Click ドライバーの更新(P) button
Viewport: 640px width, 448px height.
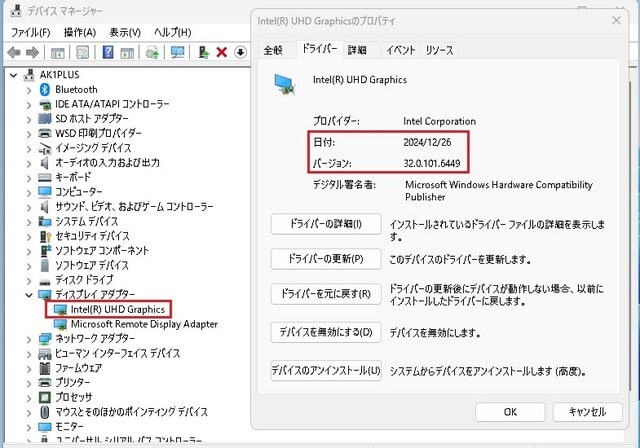pyautogui.click(x=326, y=259)
